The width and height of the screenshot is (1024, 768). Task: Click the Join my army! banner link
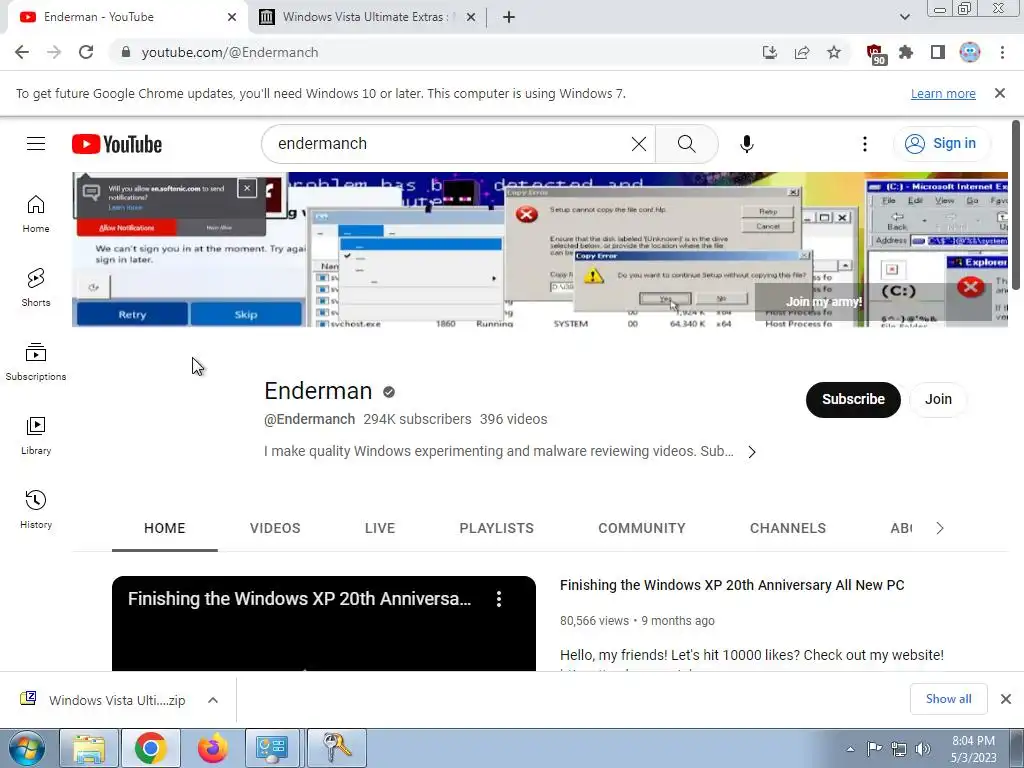[x=824, y=302]
